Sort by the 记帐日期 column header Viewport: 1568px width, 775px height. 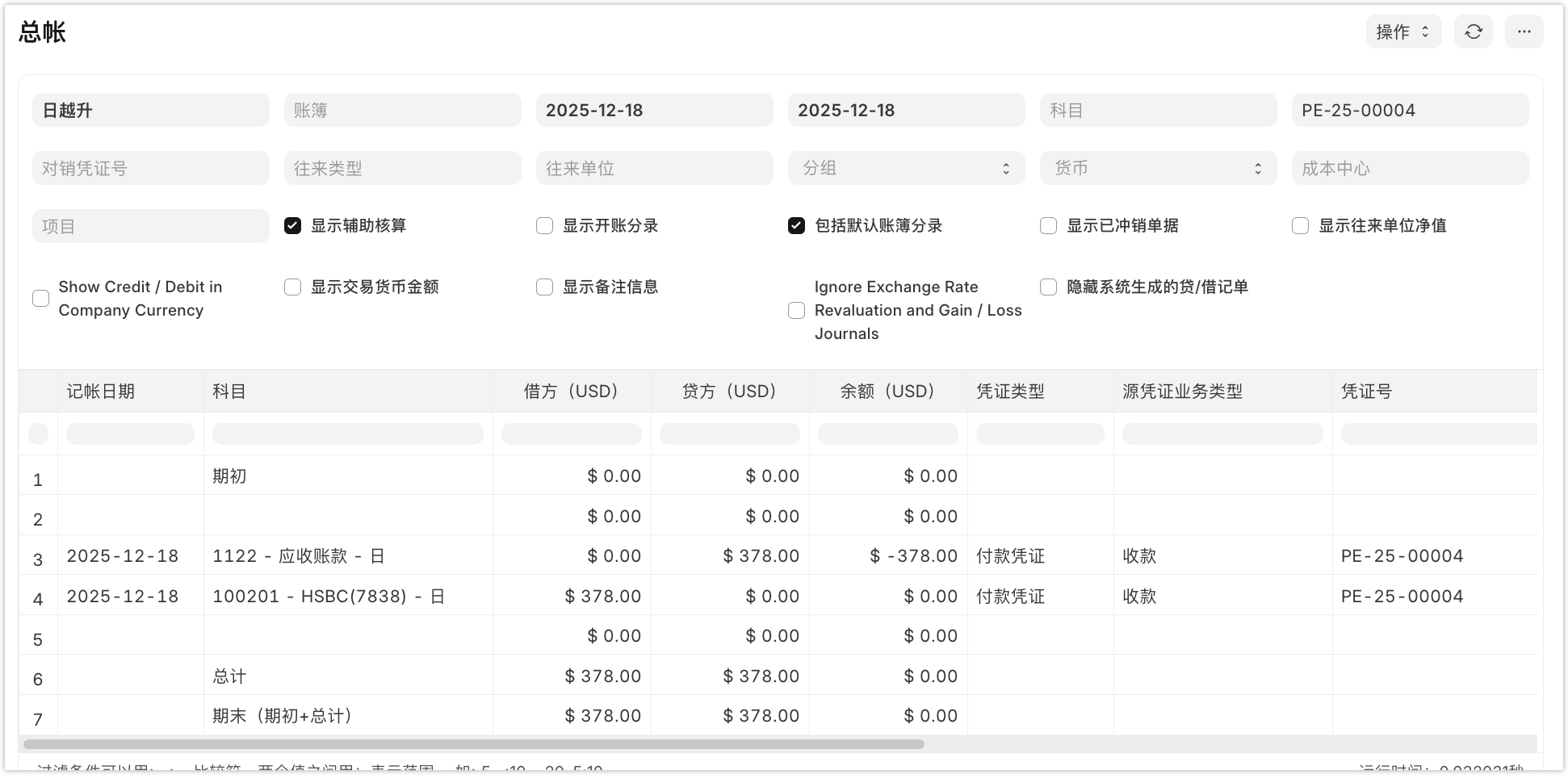coord(101,392)
